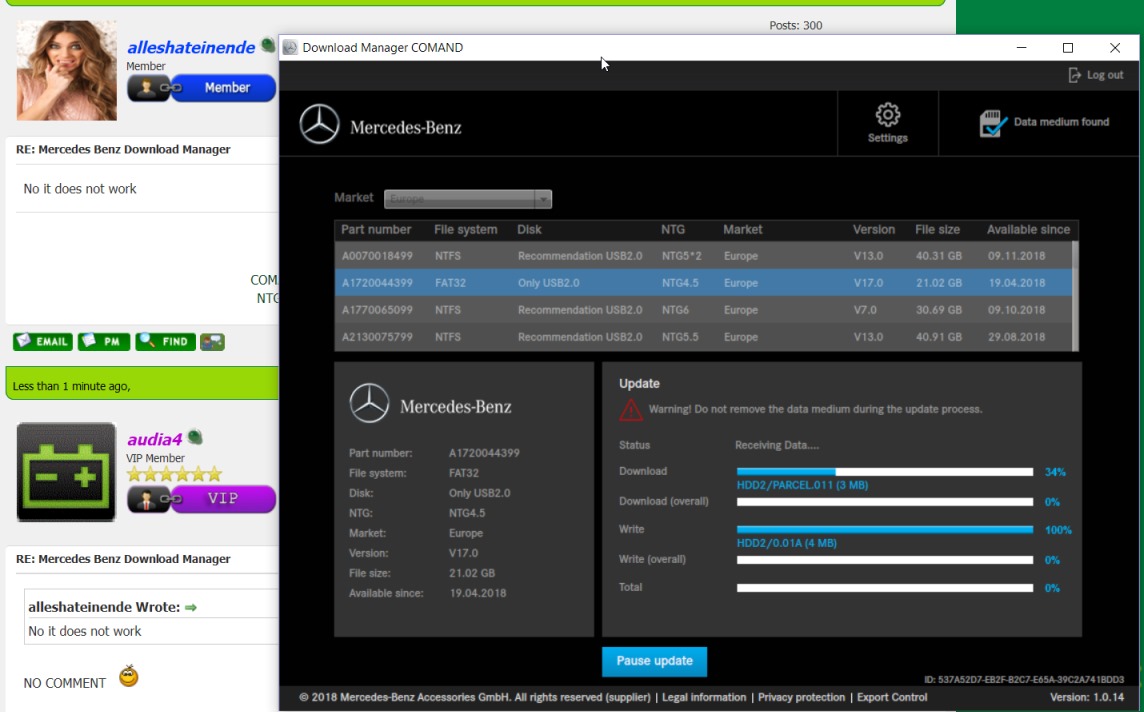Click Download Manager COMAND title bar icon
The height and width of the screenshot is (712, 1144).
point(290,47)
